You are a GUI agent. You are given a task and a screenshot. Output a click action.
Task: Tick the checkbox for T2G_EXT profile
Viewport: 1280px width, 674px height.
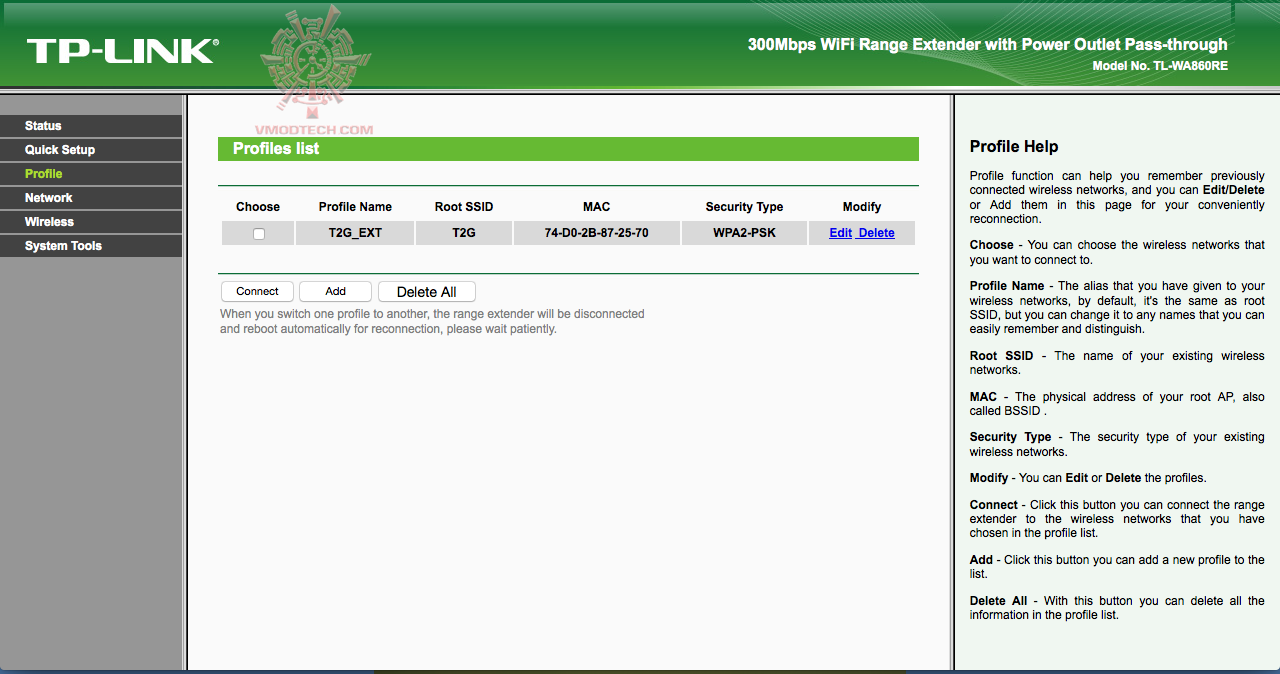(x=259, y=234)
